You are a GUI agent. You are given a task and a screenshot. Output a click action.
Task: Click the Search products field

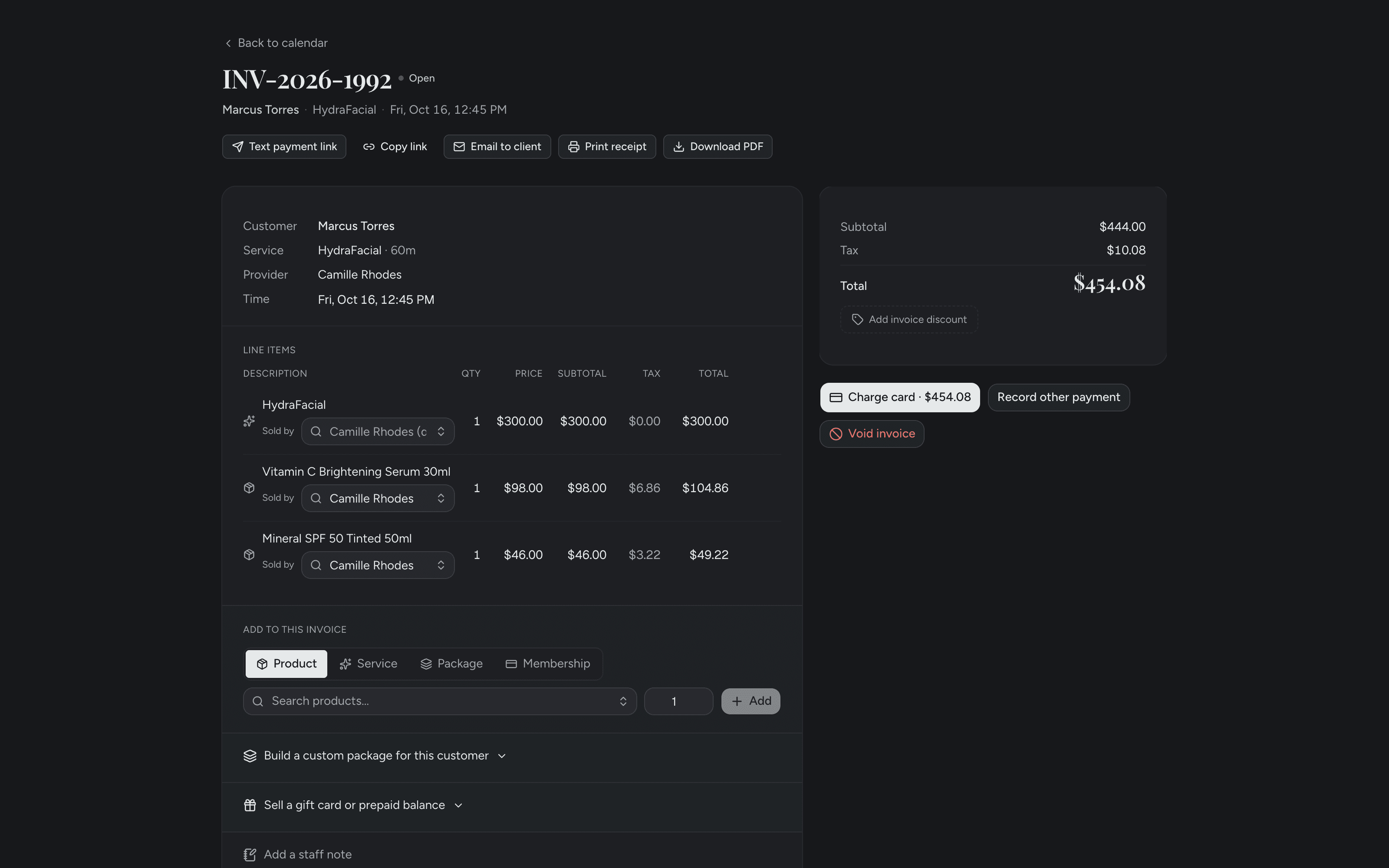pos(440,701)
